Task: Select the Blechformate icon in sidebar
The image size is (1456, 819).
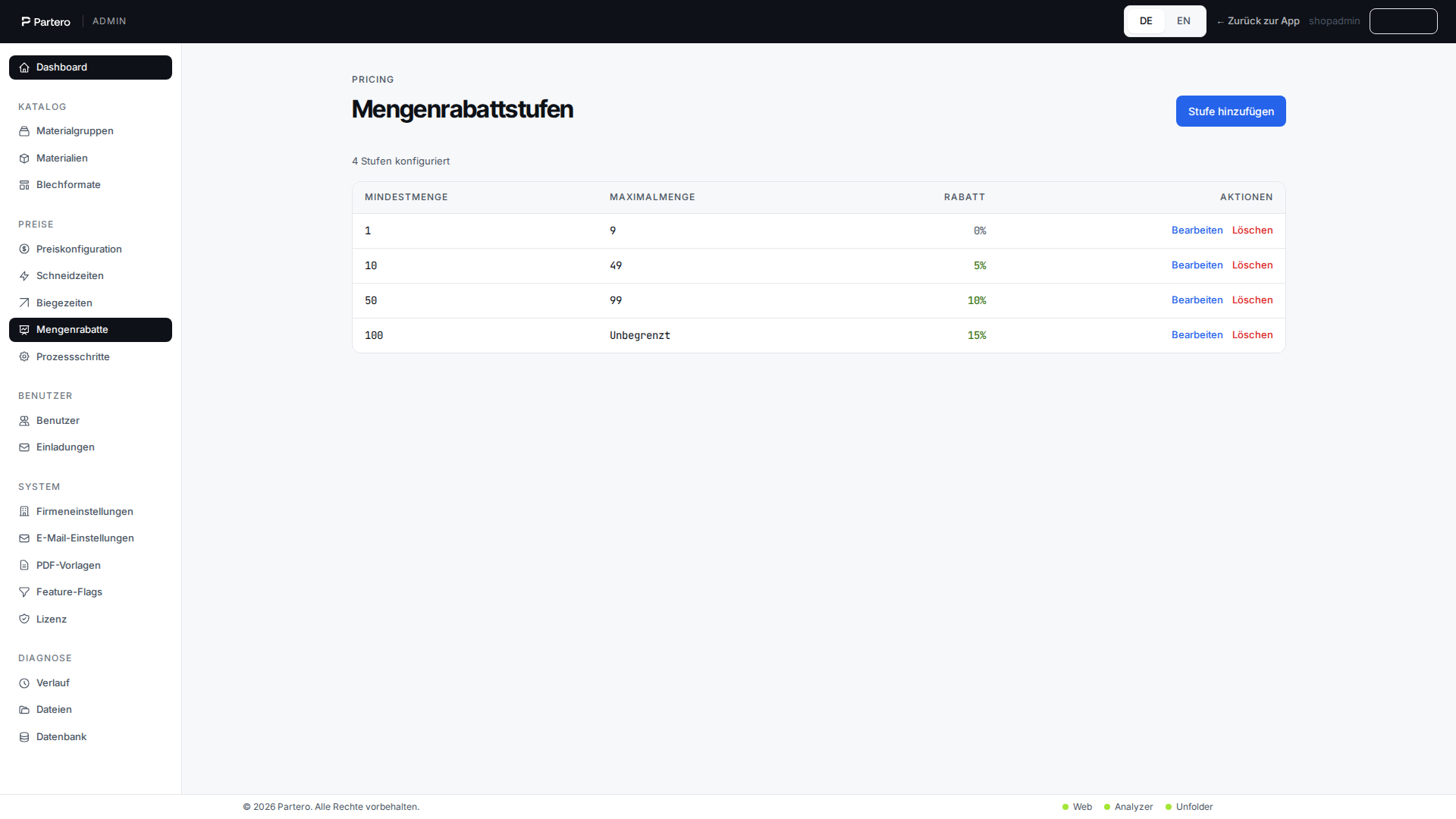Action: [24, 185]
